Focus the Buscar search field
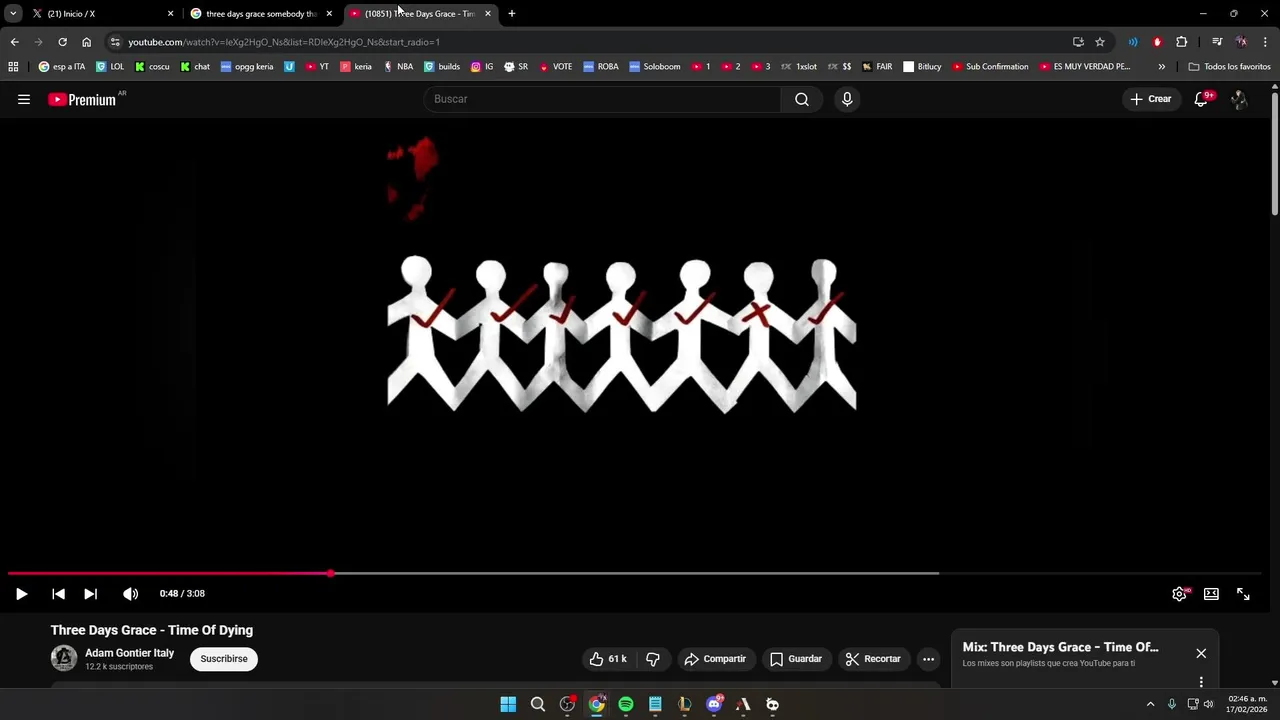 (603, 99)
